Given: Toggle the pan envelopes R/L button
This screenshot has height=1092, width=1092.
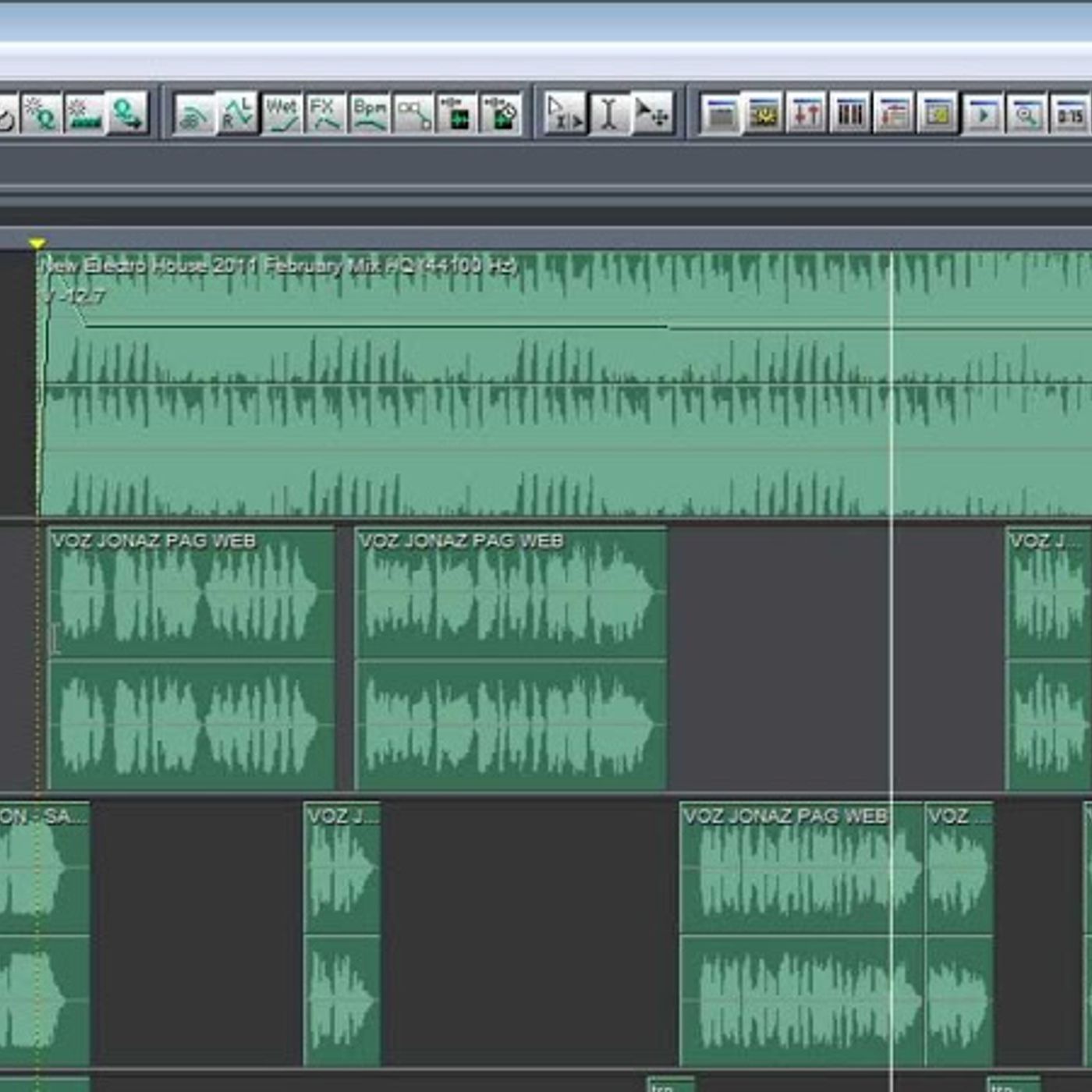Looking at the screenshot, I should tap(236, 115).
